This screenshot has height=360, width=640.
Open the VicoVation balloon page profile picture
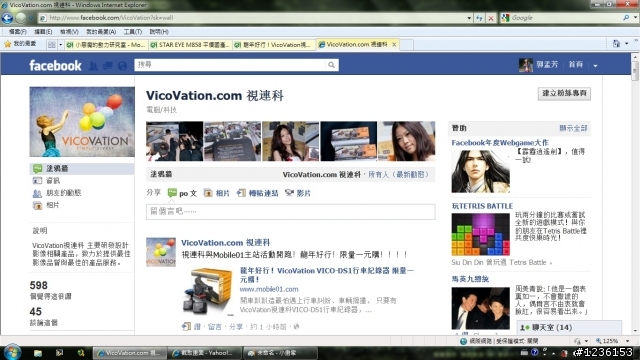click(82, 122)
